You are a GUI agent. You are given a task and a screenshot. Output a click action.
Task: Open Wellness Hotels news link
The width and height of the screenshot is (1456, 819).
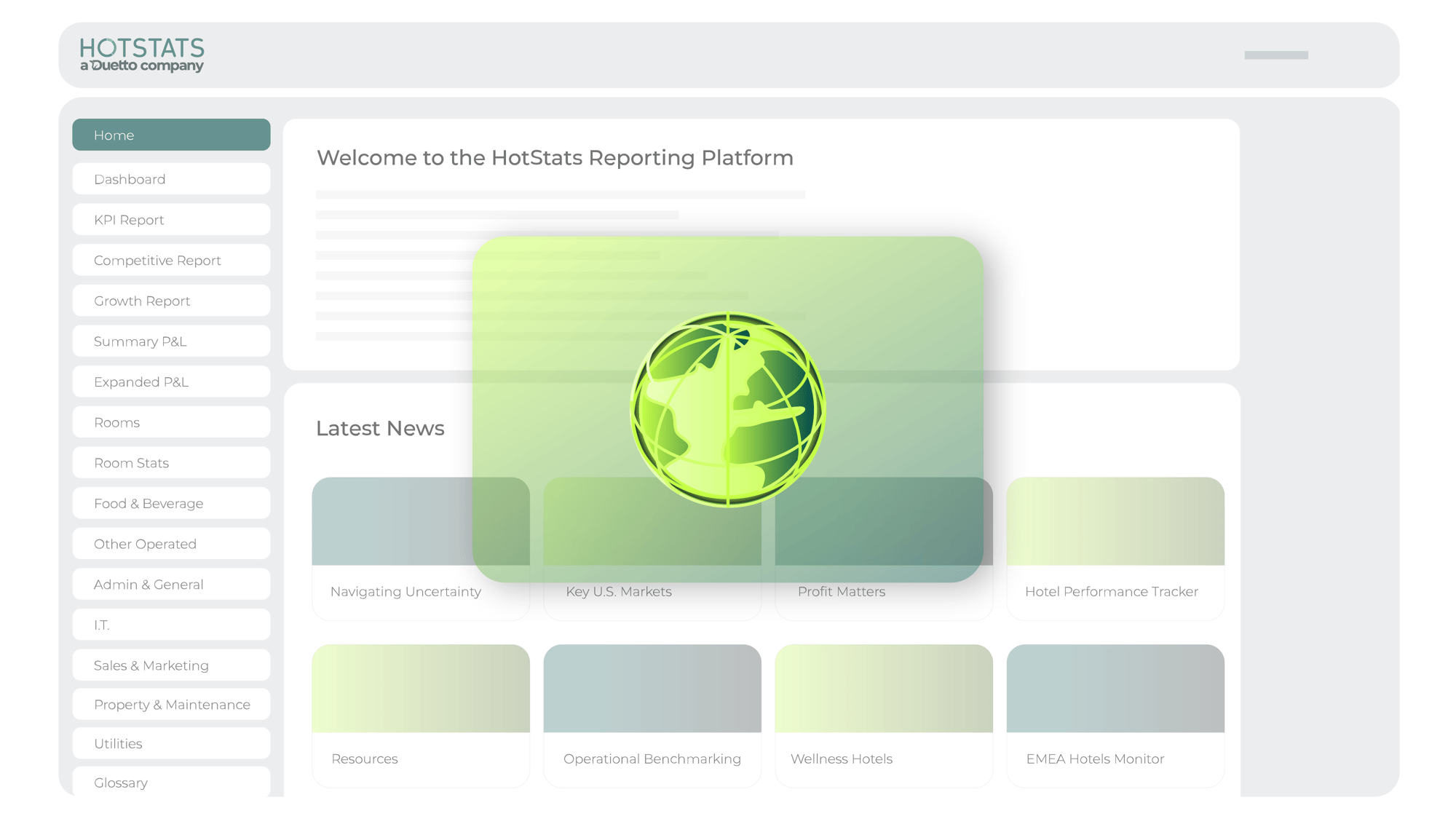coord(841,759)
